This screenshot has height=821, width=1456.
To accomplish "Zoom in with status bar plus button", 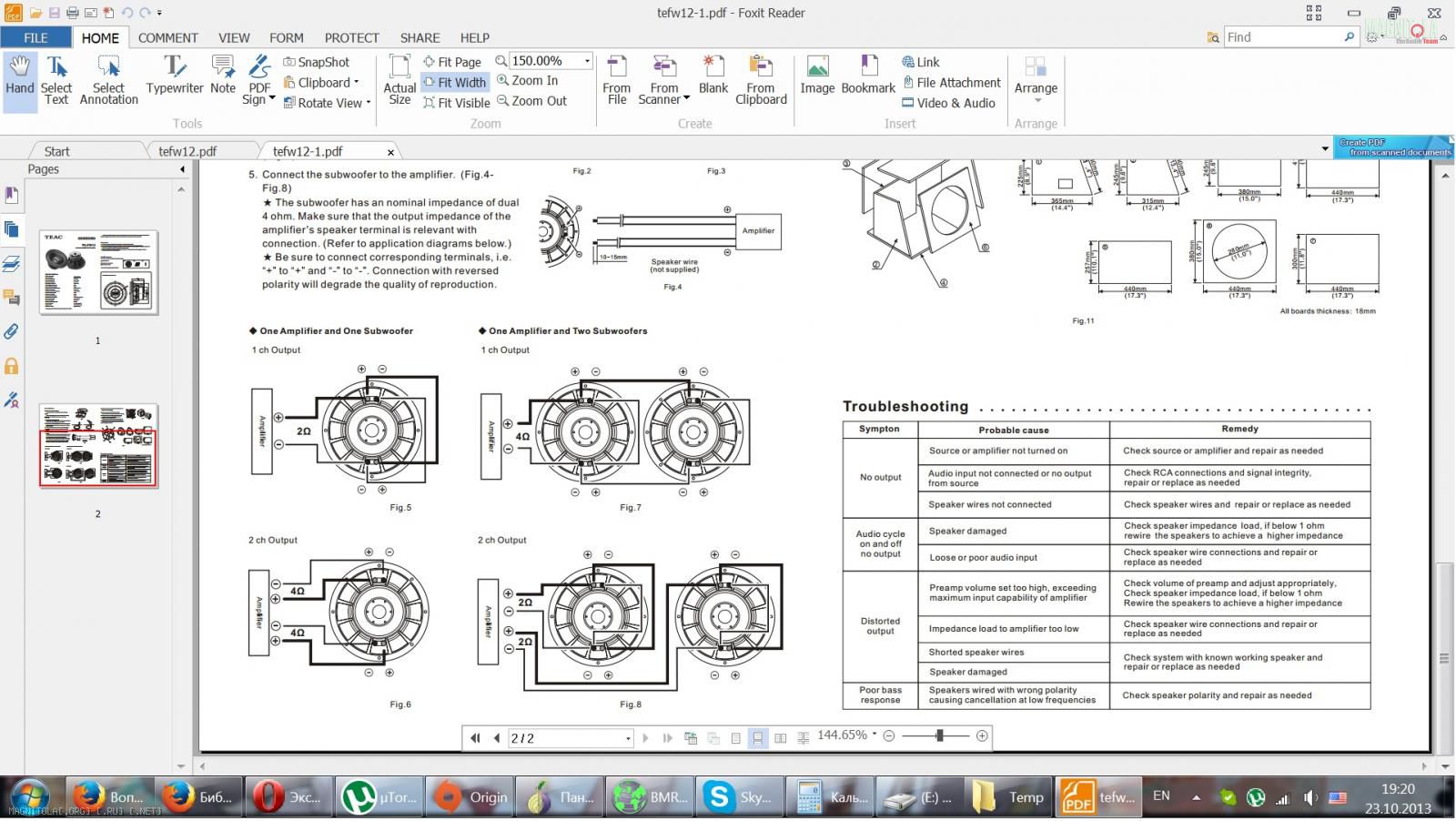I will click(982, 735).
